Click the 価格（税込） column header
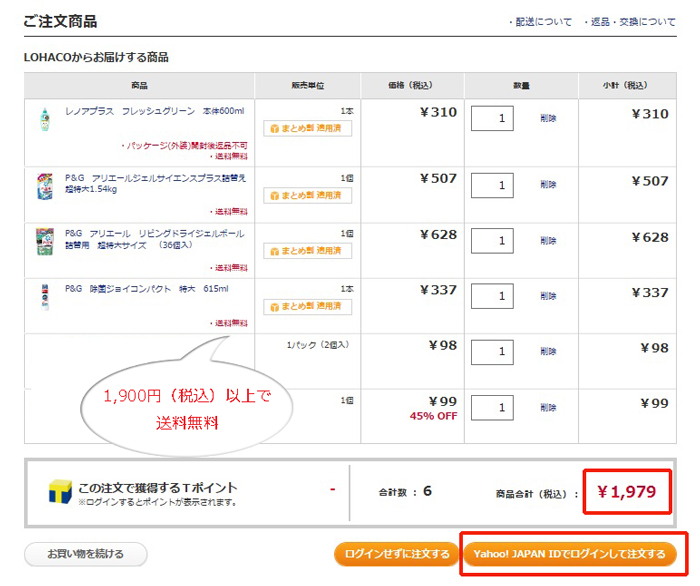 tap(410, 85)
